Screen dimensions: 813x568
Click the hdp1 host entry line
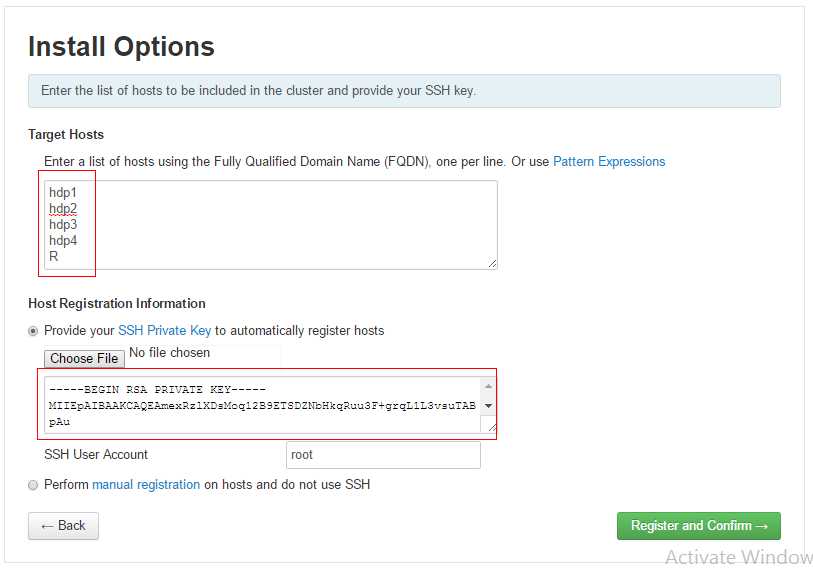(63, 192)
